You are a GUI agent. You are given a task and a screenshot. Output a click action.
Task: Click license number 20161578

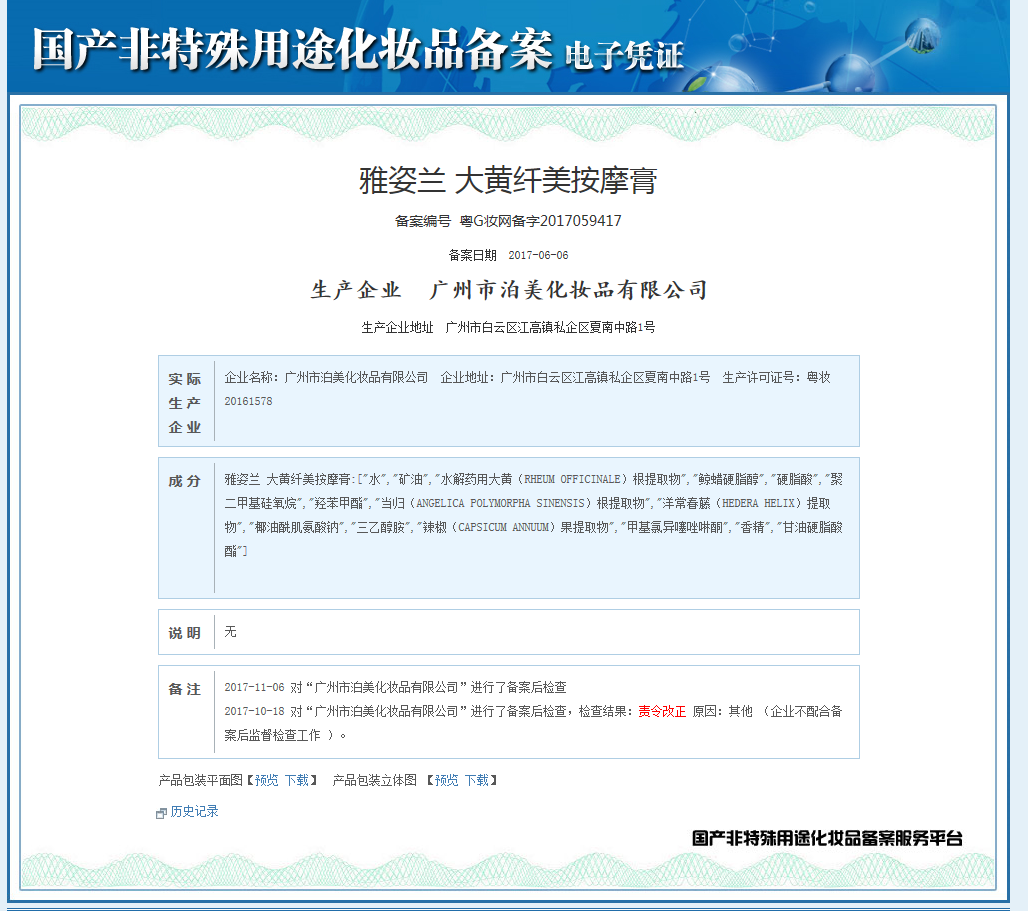248,401
